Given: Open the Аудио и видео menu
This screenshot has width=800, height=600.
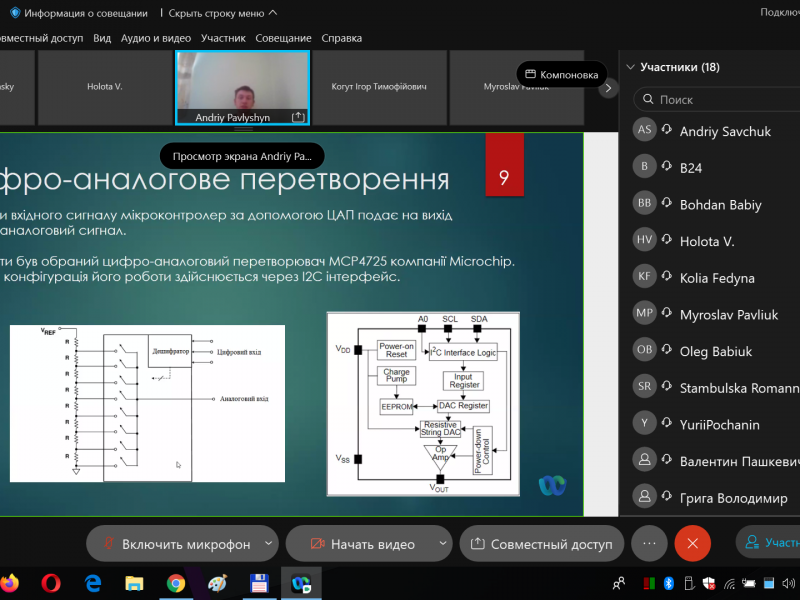Looking at the screenshot, I should (155, 38).
